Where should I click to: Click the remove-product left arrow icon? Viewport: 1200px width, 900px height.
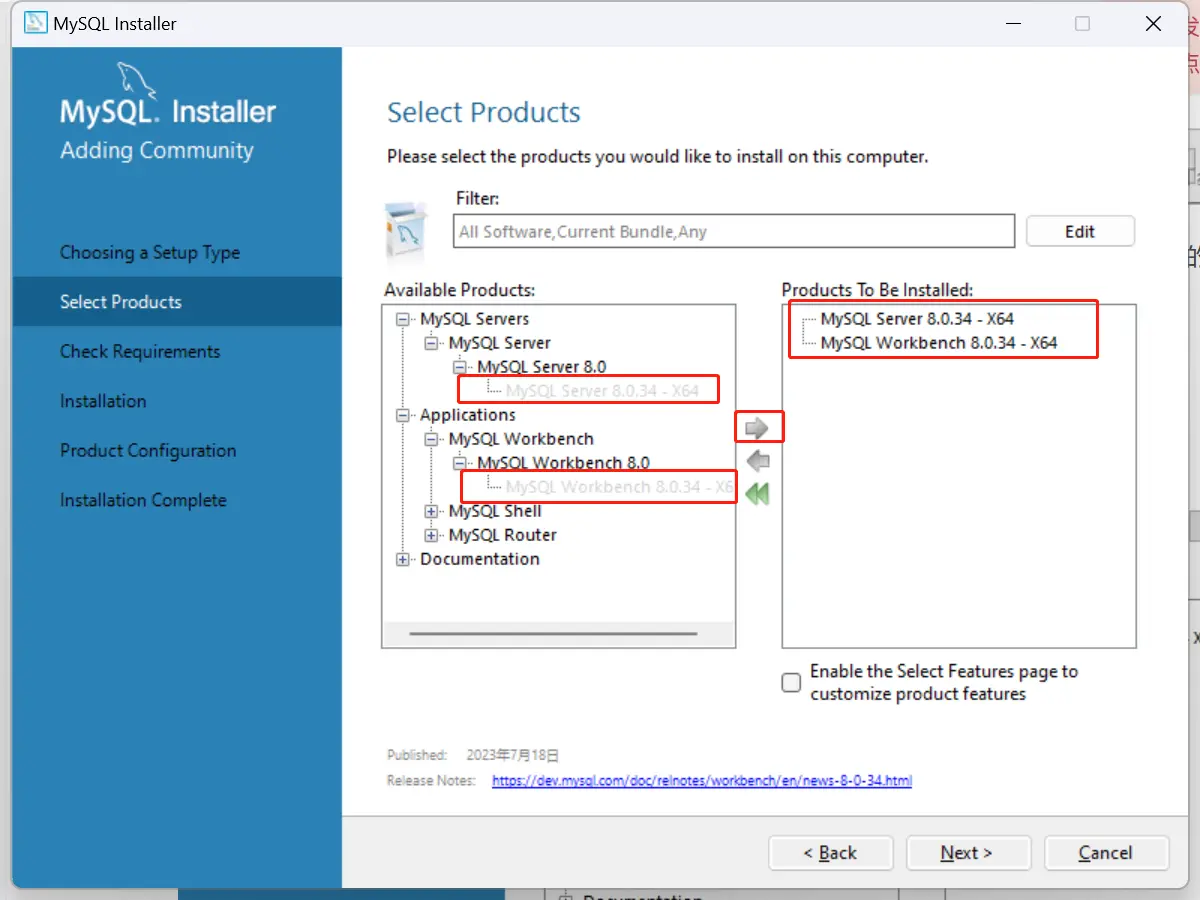point(758,461)
